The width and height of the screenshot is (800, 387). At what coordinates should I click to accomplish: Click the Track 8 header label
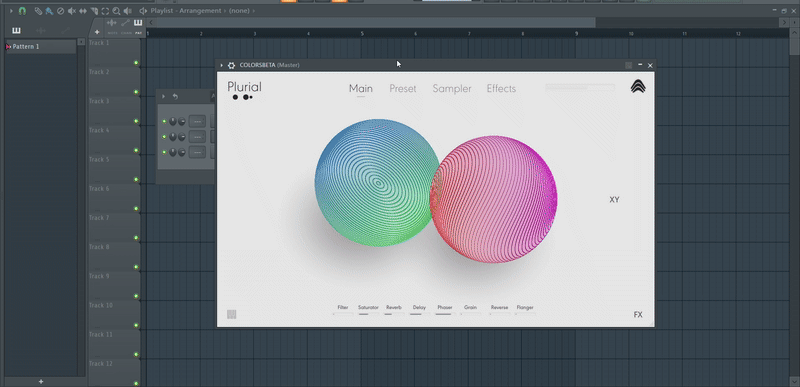(99, 247)
